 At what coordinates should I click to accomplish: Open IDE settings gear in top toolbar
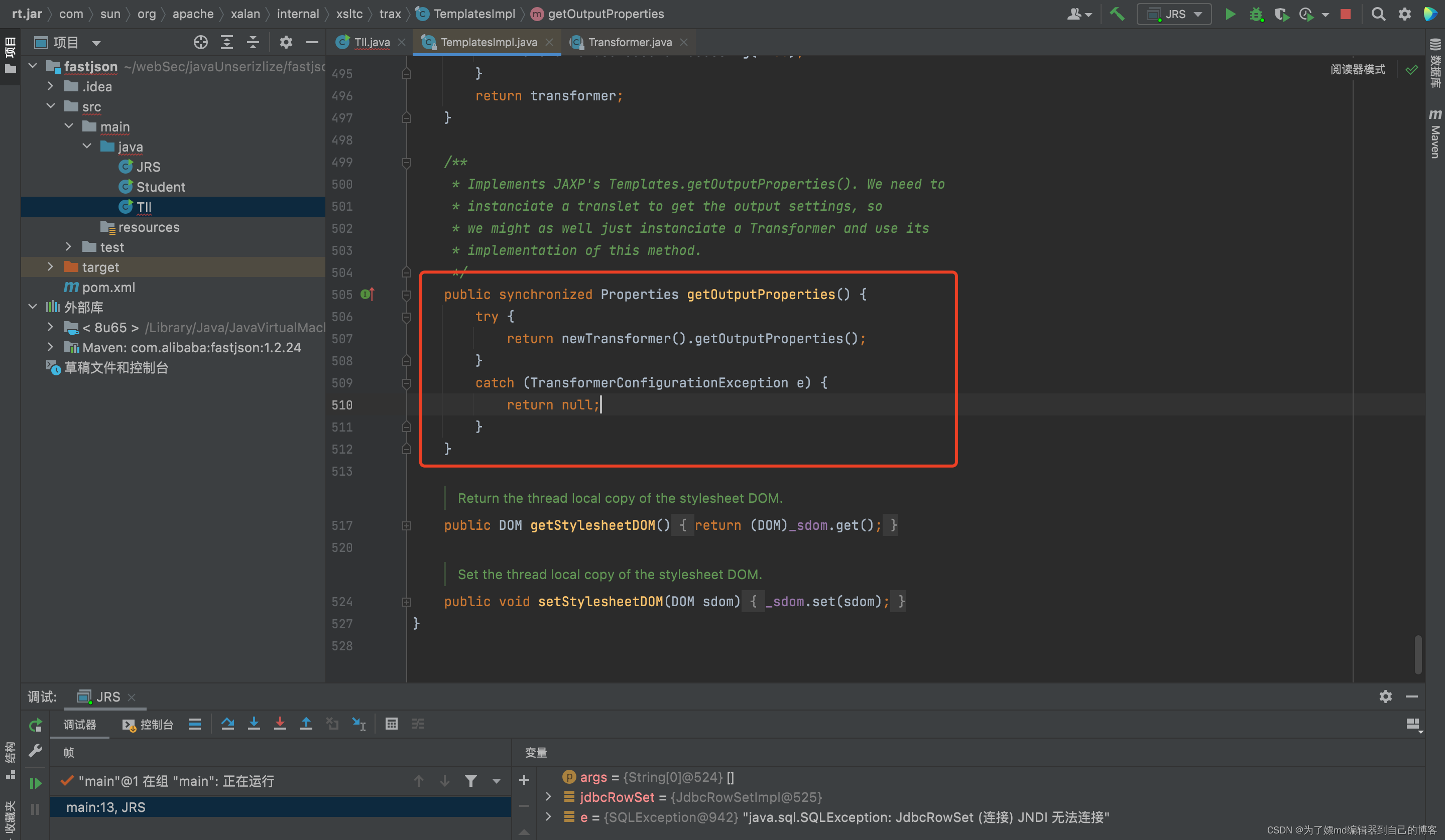coord(1404,14)
